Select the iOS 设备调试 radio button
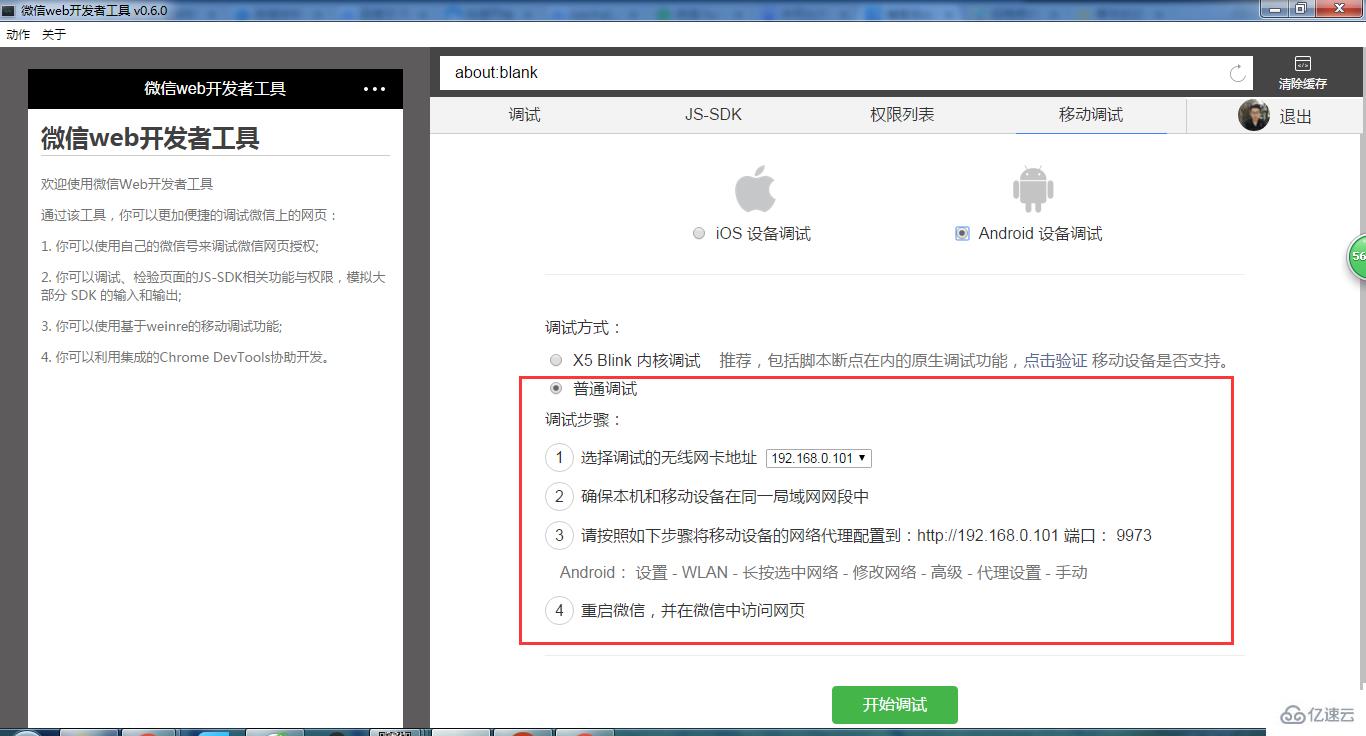The image size is (1366, 736). pyautogui.click(x=699, y=233)
